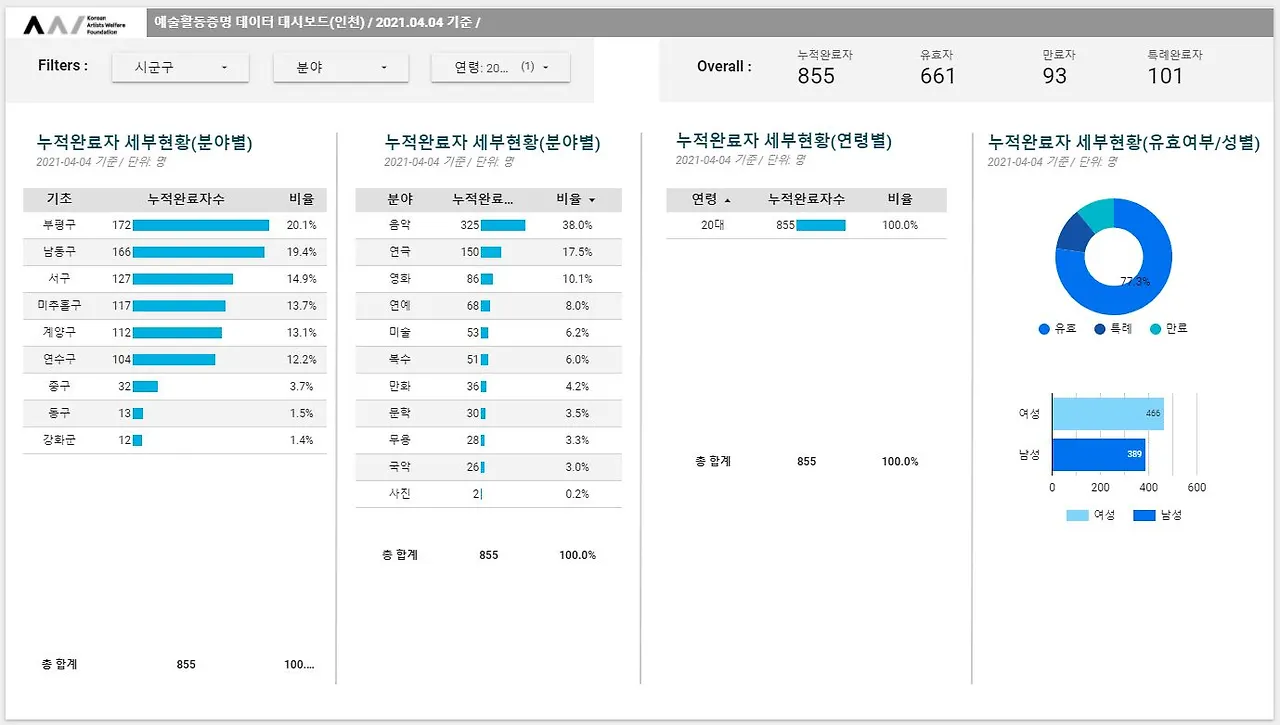Sort by 누적완료자수 header in the 연령 table

806,199
